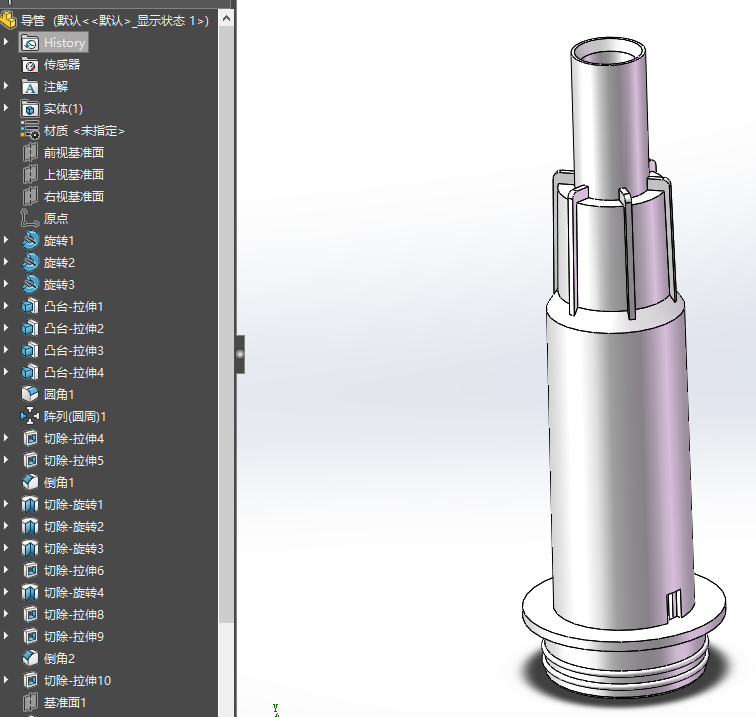Select the 切除-拉伸5 tree label
756x717 pixels.
point(74,461)
